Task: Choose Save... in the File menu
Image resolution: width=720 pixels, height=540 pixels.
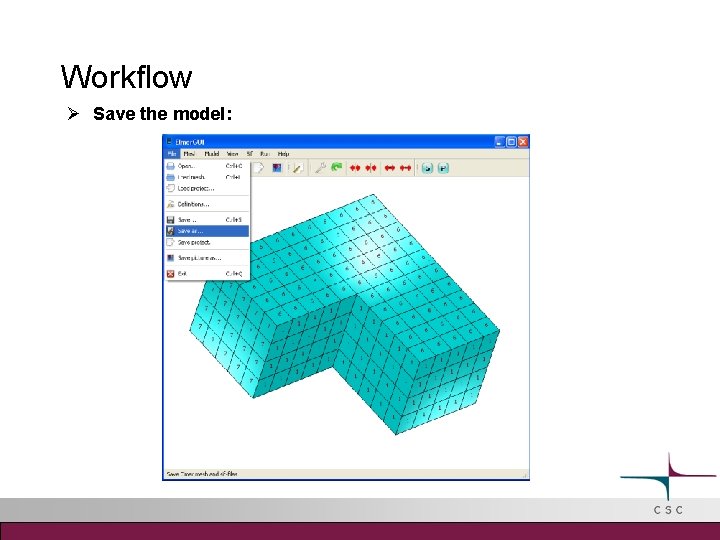Action: 207,219
